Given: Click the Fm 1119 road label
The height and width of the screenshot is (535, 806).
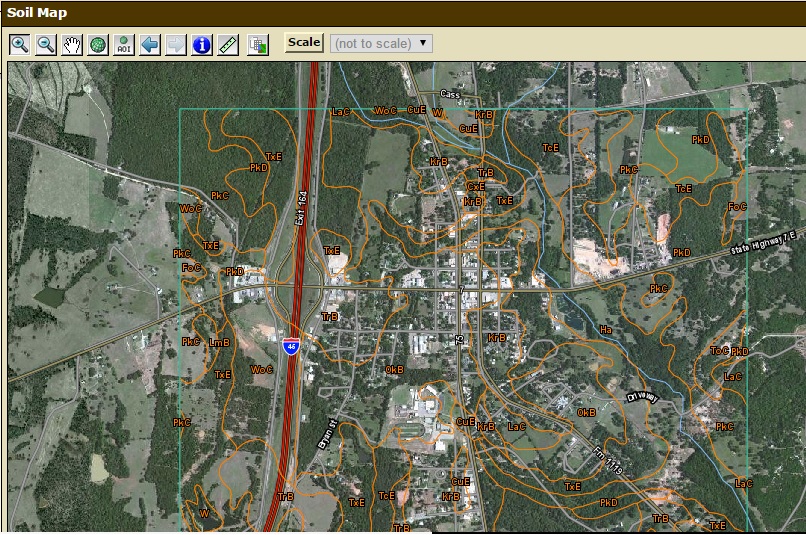Looking at the screenshot, I should coord(608,461).
